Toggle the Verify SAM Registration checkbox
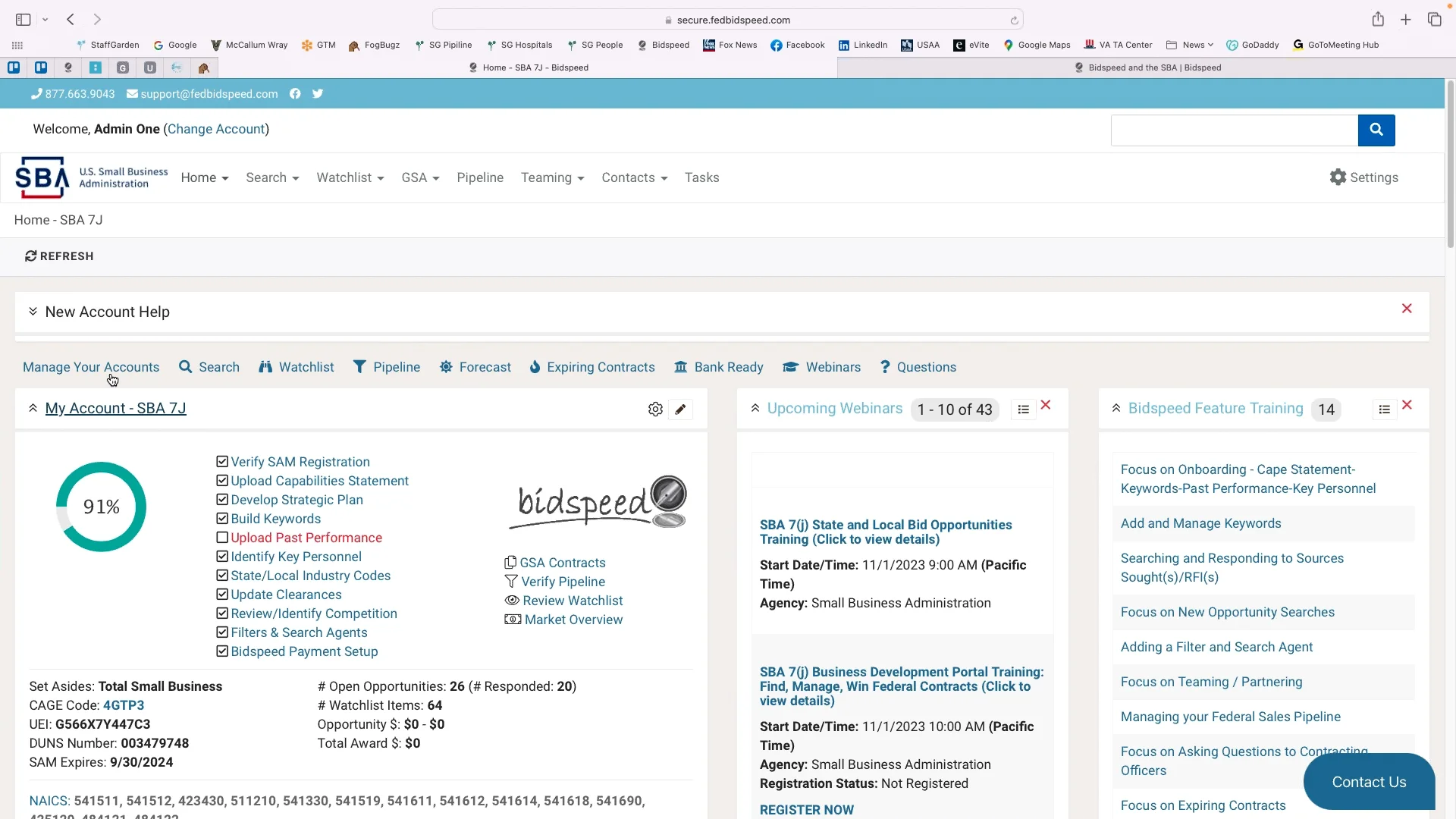Screen dimensions: 1456x819 222,462
